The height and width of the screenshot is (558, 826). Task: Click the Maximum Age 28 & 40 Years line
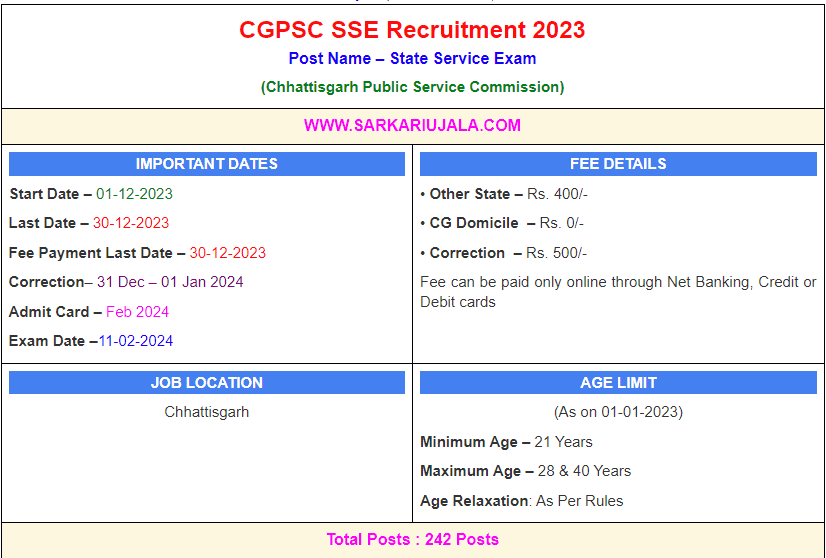tap(525, 471)
